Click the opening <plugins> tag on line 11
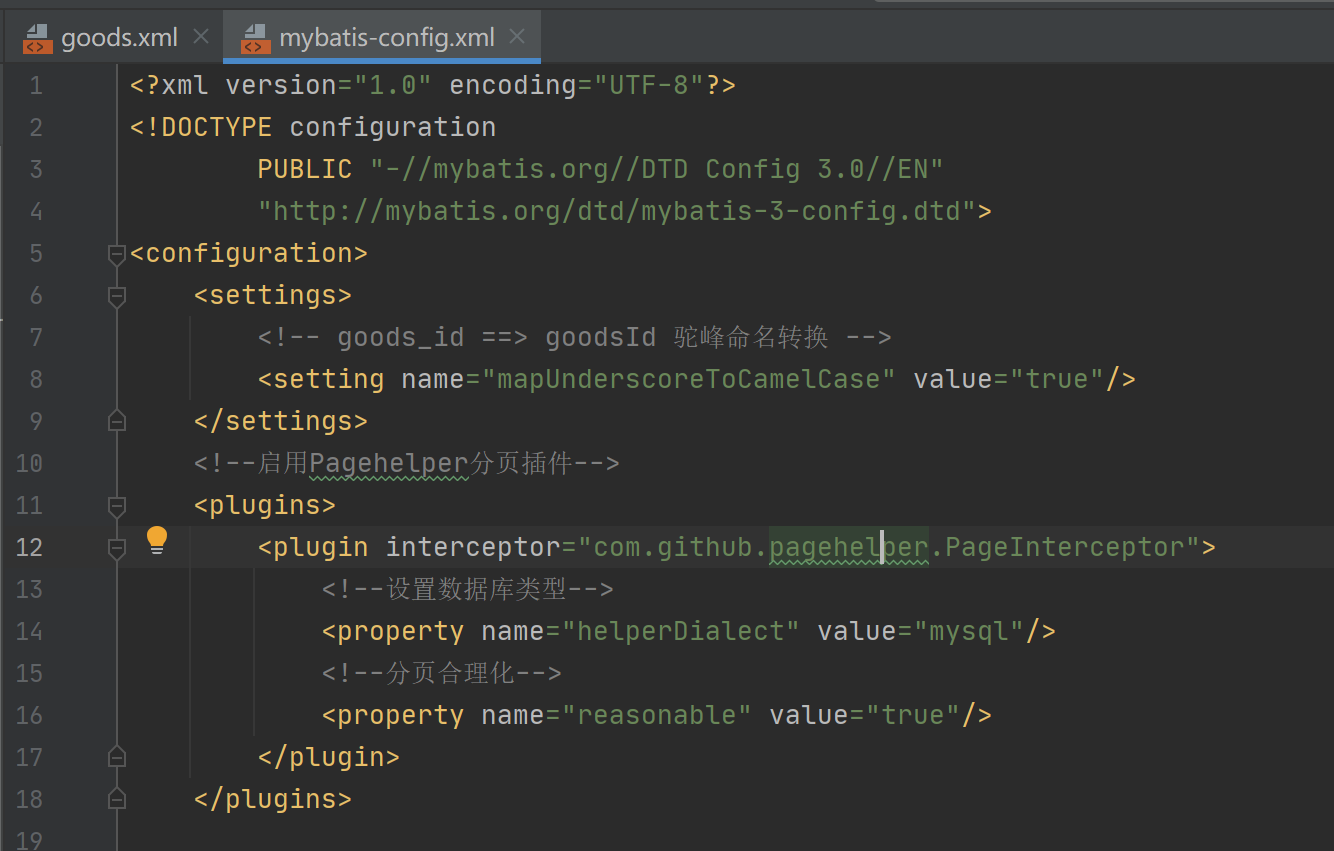Viewport: 1334px width, 851px height. point(265,506)
